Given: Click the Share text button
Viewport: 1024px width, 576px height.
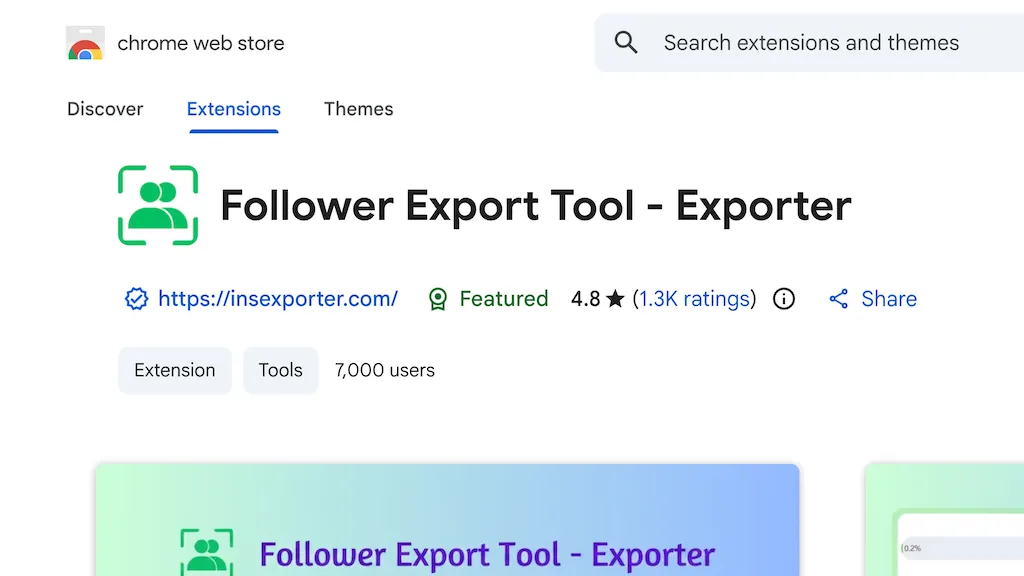Looking at the screenshot, I should 889,299.
